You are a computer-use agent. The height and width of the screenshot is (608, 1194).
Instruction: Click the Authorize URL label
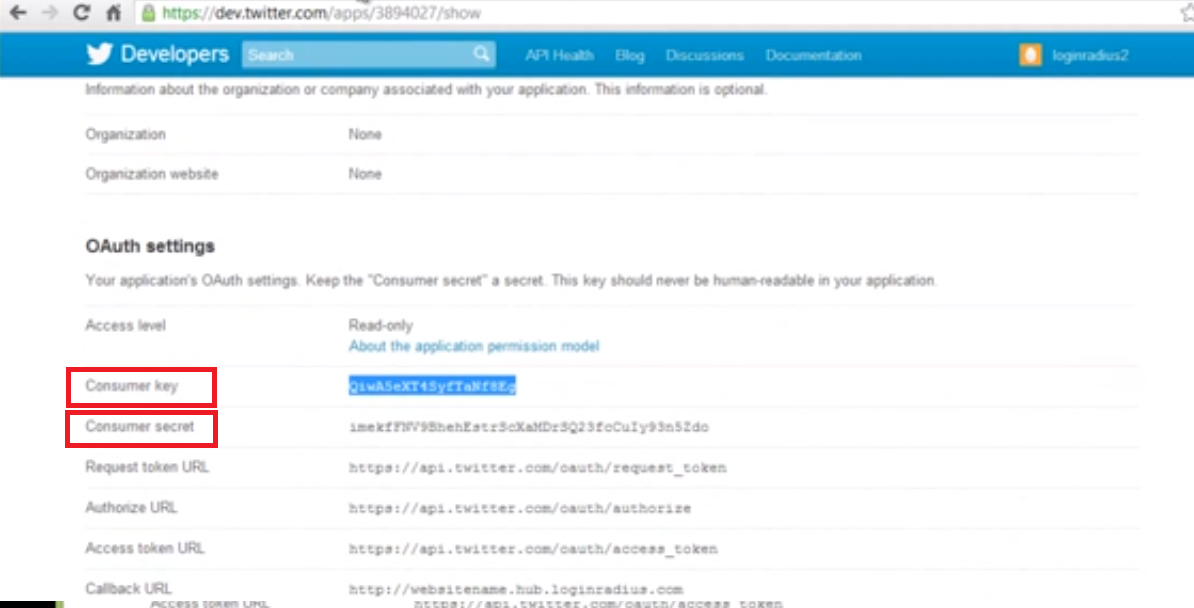pyautogui.click(x=131, y=507)
